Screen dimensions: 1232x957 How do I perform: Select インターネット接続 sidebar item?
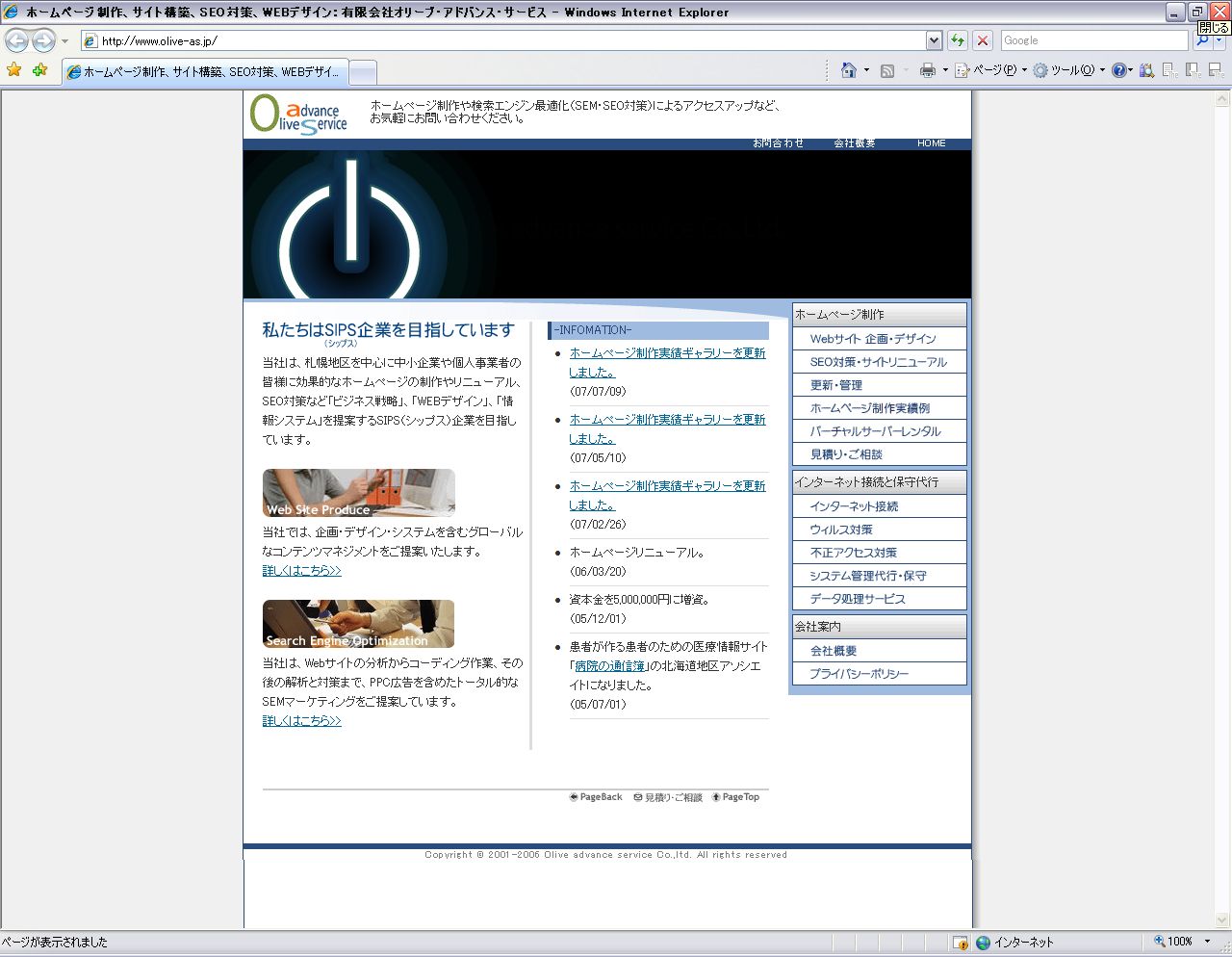click(x=880, y=506)
